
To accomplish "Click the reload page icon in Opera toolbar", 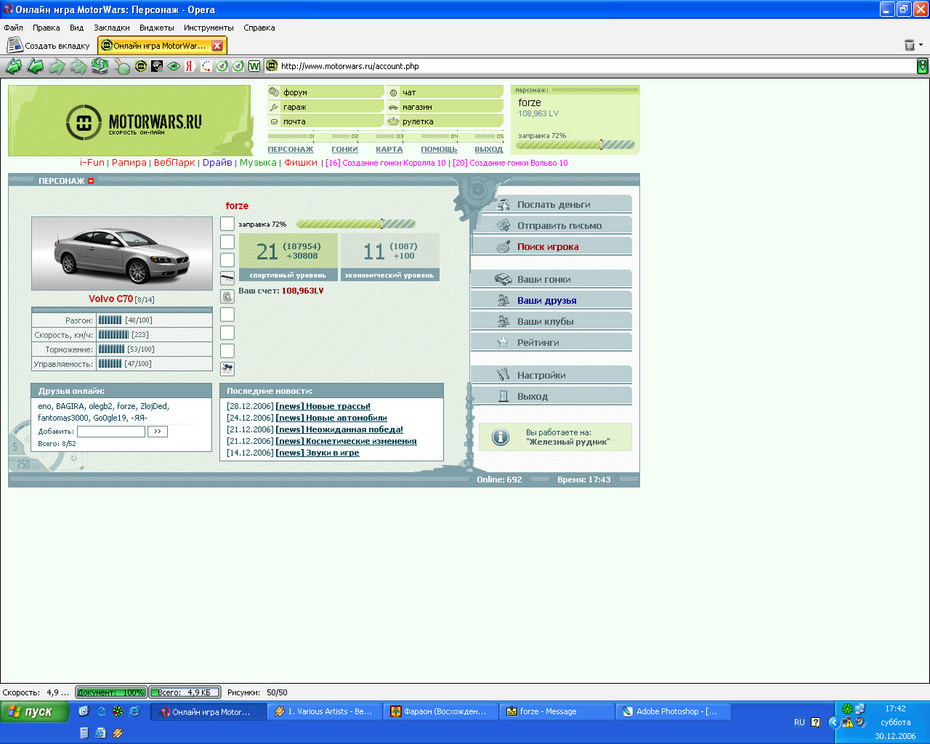I will click(x=100, y=67).
